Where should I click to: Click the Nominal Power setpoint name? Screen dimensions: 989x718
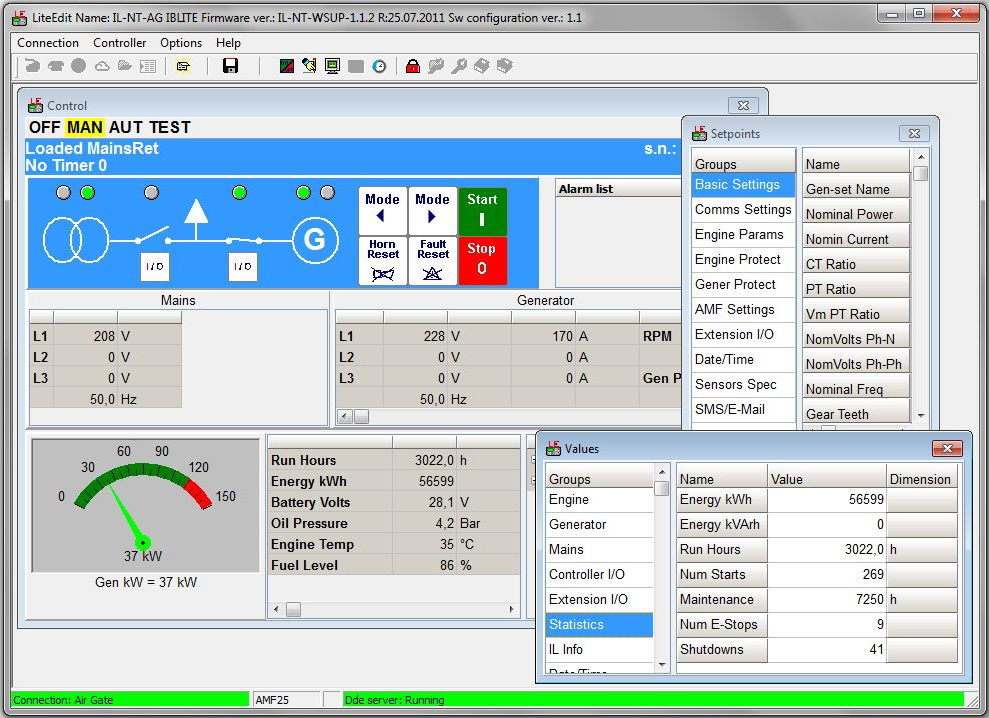tap(849, 214)
